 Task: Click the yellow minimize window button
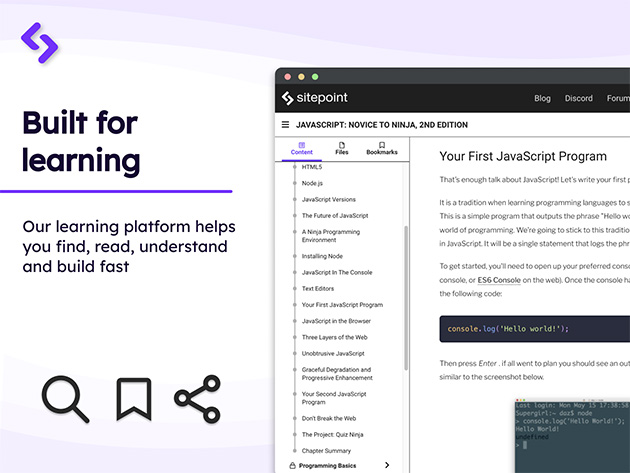pos(301,77)
